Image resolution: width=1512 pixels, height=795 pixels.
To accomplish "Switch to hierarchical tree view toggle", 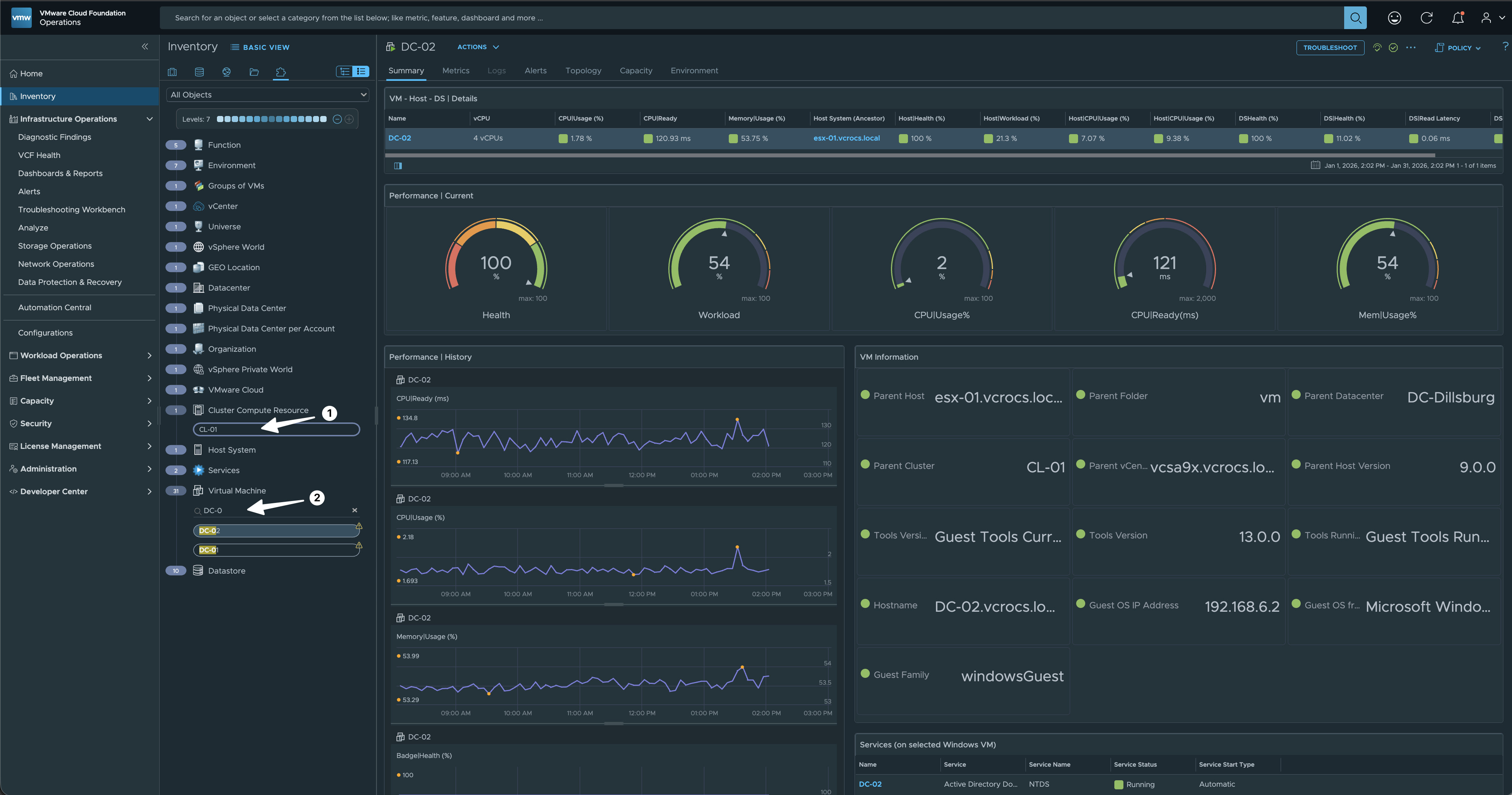I will pyautogui.click(x=344, y=71).
